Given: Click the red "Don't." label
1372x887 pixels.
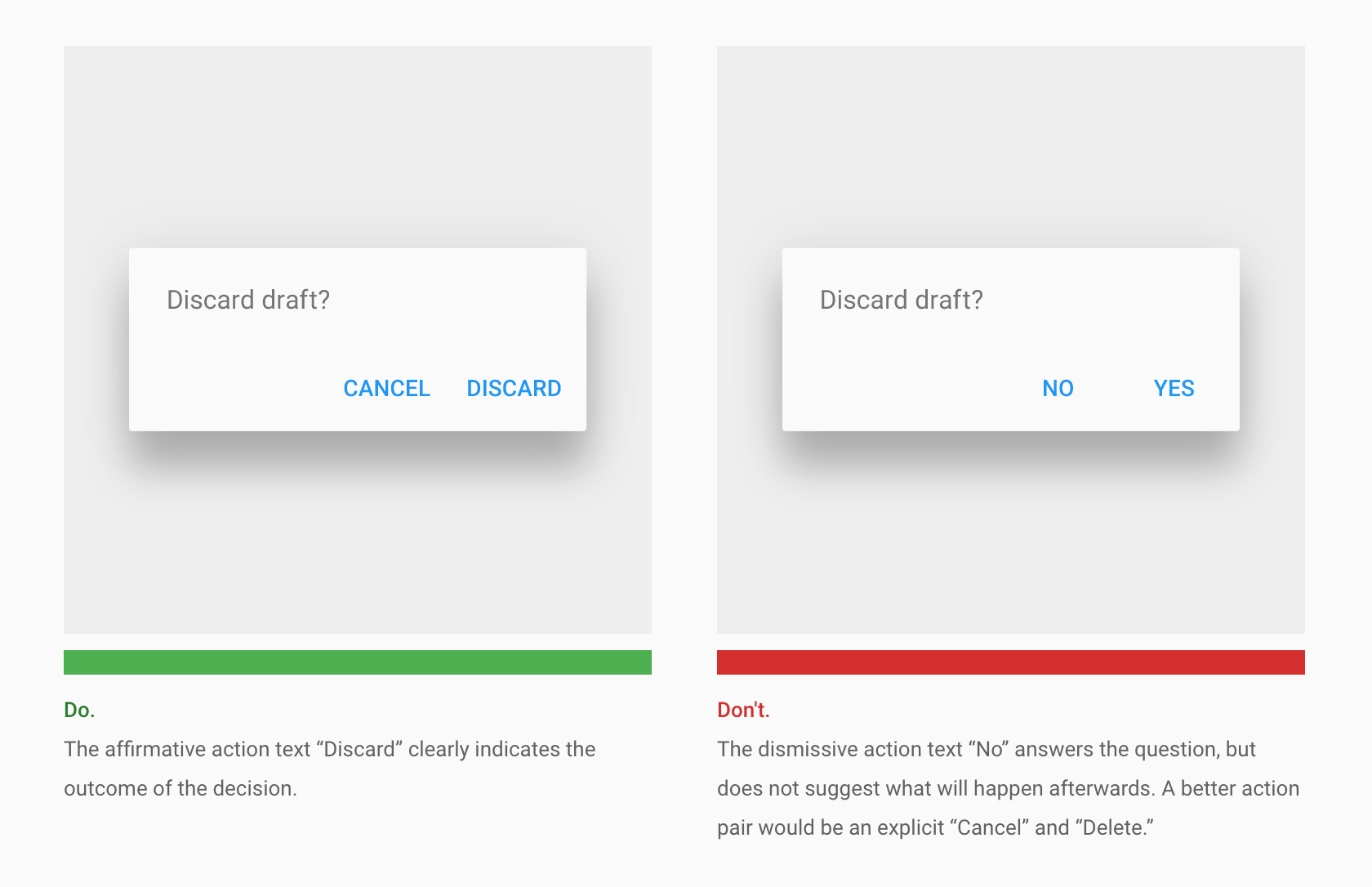Looking at the screenshot, I should click(x=743, y=710).
